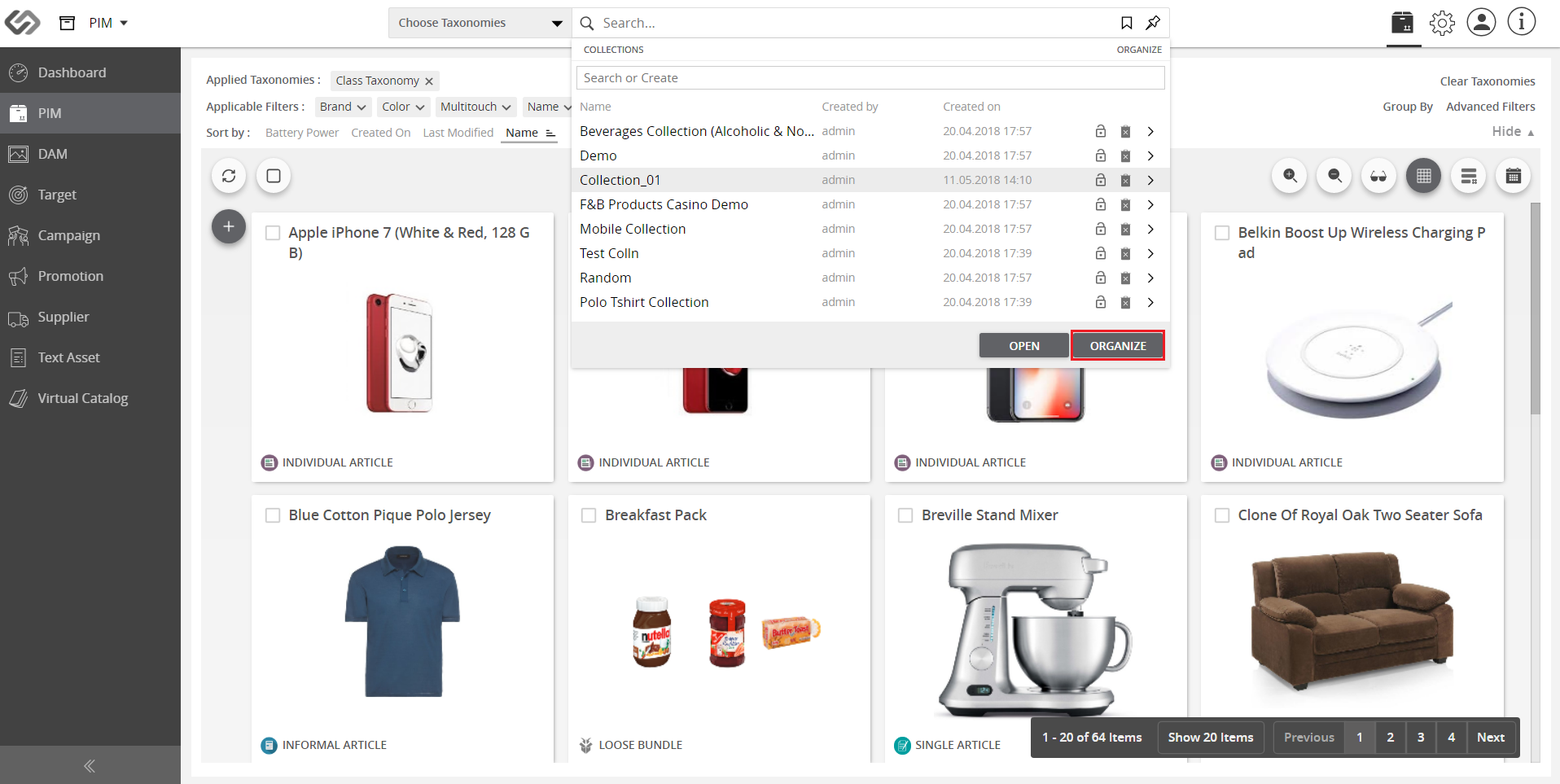Open DAM in sidebar

click(x=90, y=154)
